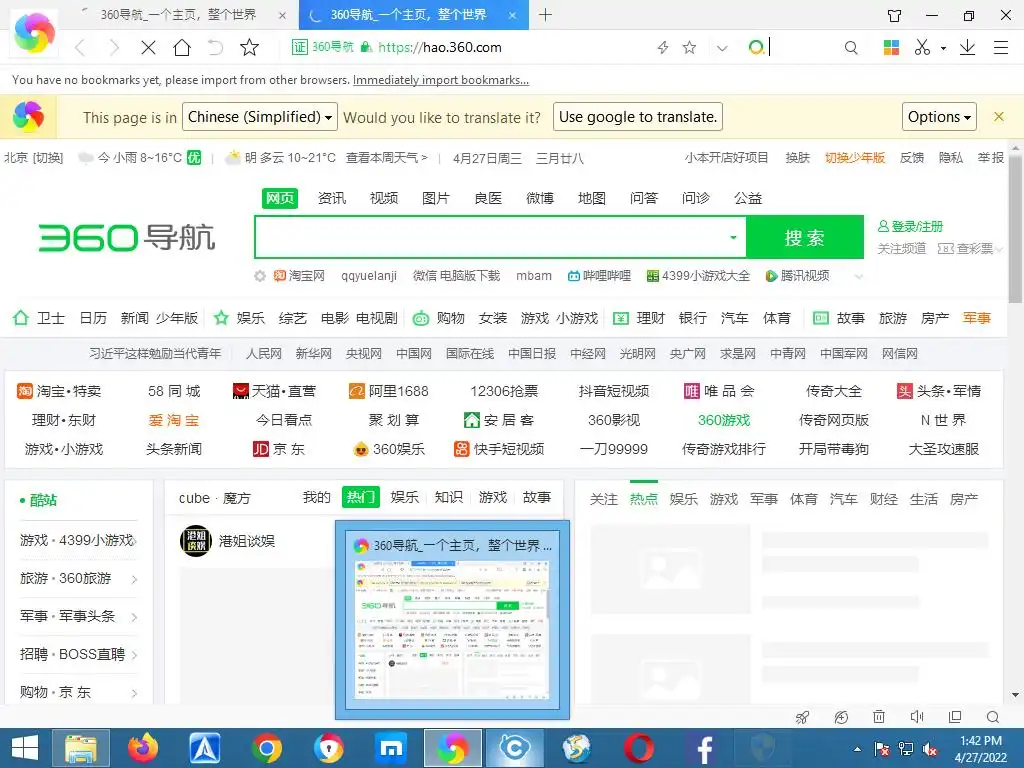Click the Windows Start button

(25, 748)
